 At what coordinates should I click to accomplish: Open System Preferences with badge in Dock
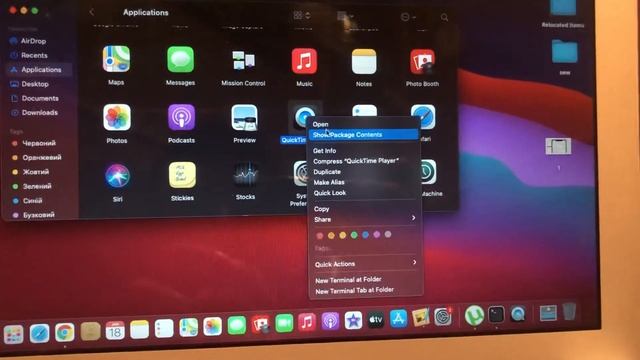[443, 317]
